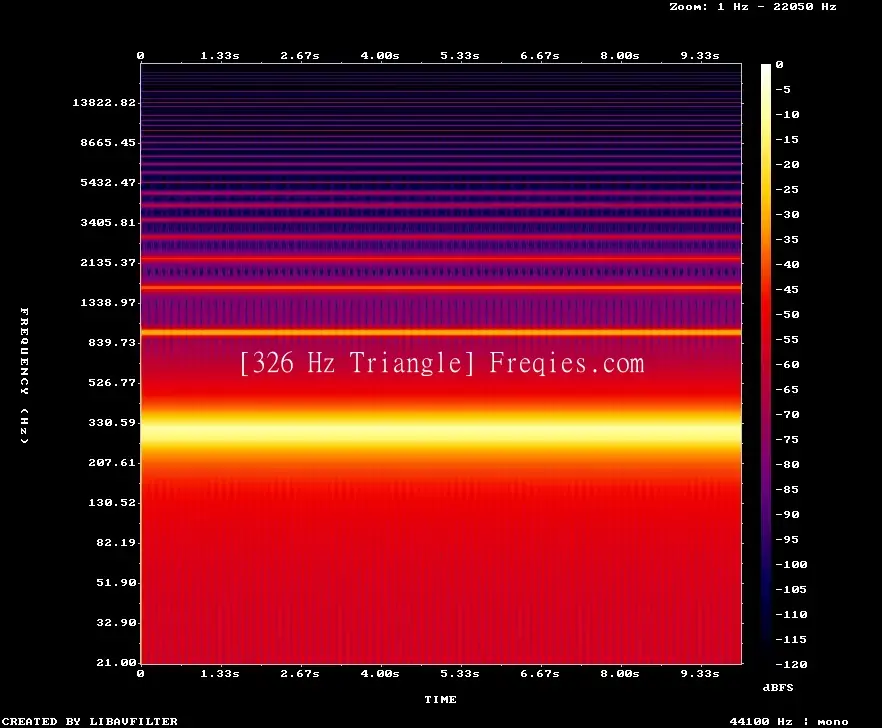Pick the 32.90 frequency label
Screen dimensions: 882x728
[116, 622]
